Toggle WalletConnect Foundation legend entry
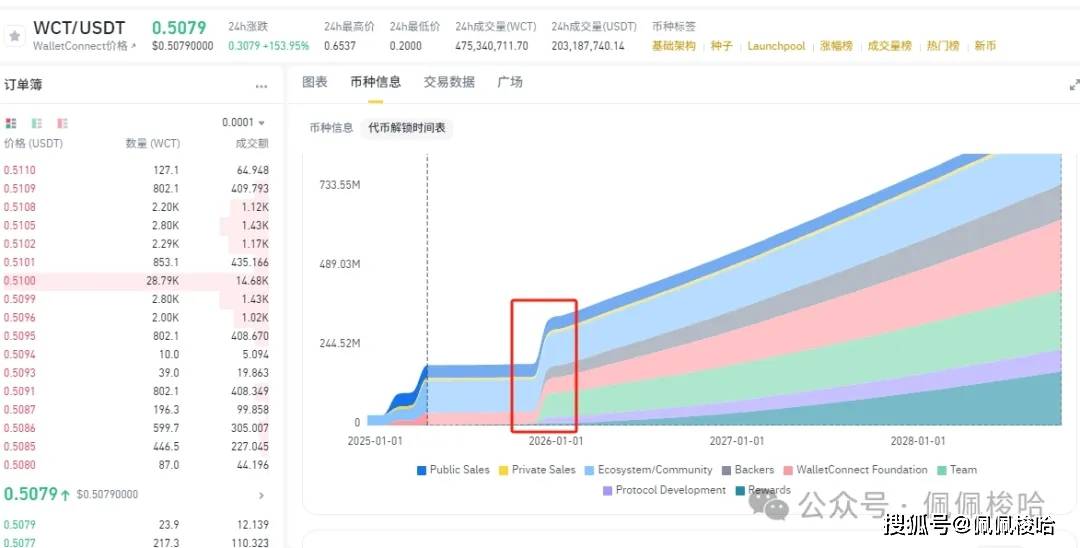The height and width of the screenshot is (548, 1080). (855, 470)
